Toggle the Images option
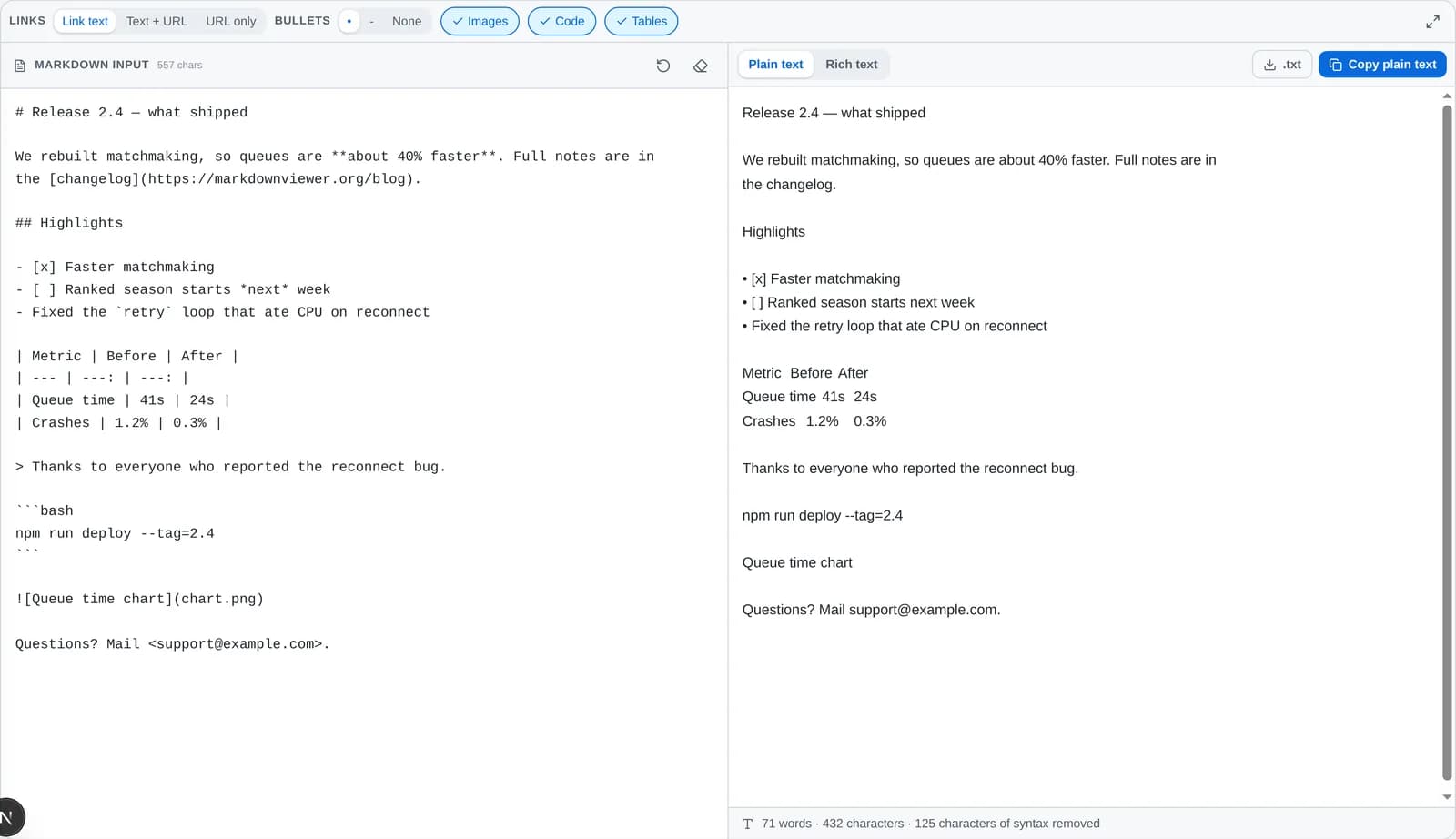 pos(480,21)
